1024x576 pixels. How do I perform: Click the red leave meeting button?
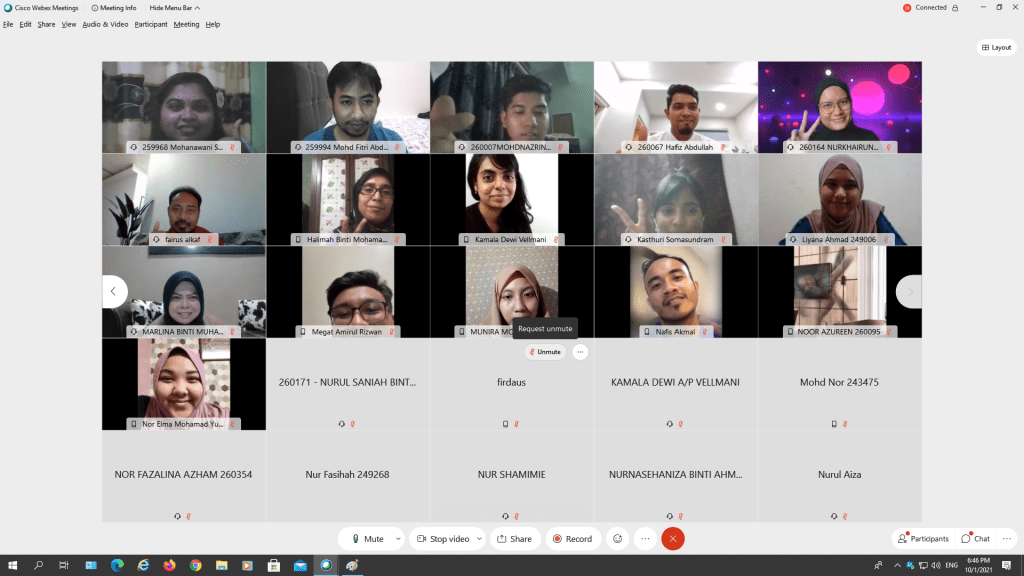673,539
